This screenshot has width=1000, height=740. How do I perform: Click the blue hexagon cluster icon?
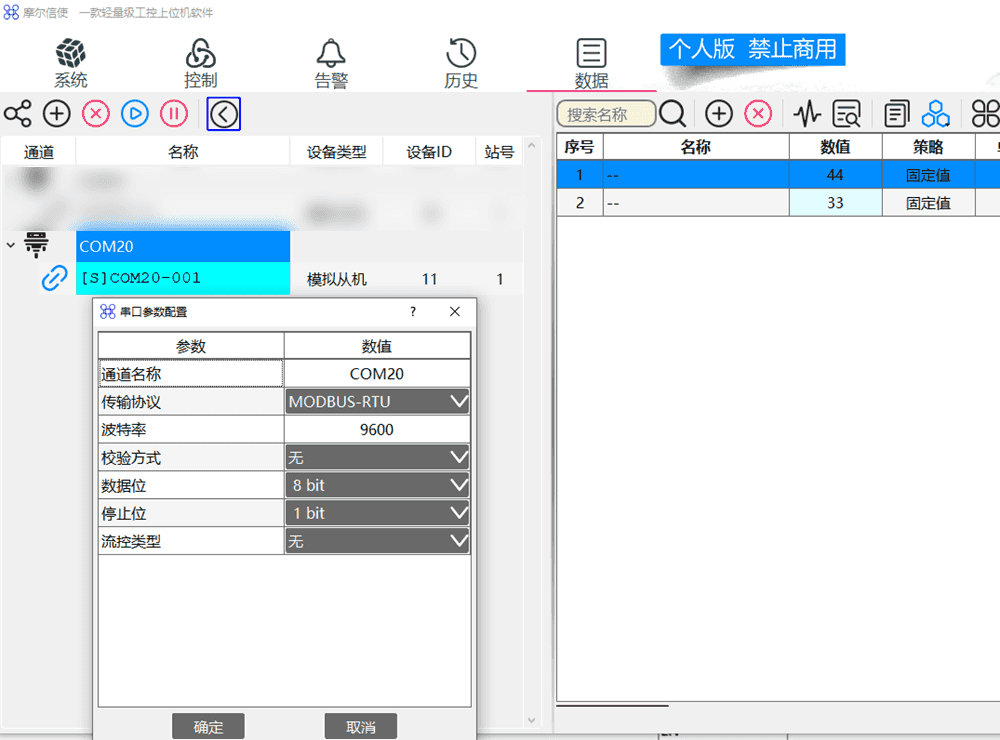(x=935, y=114)
